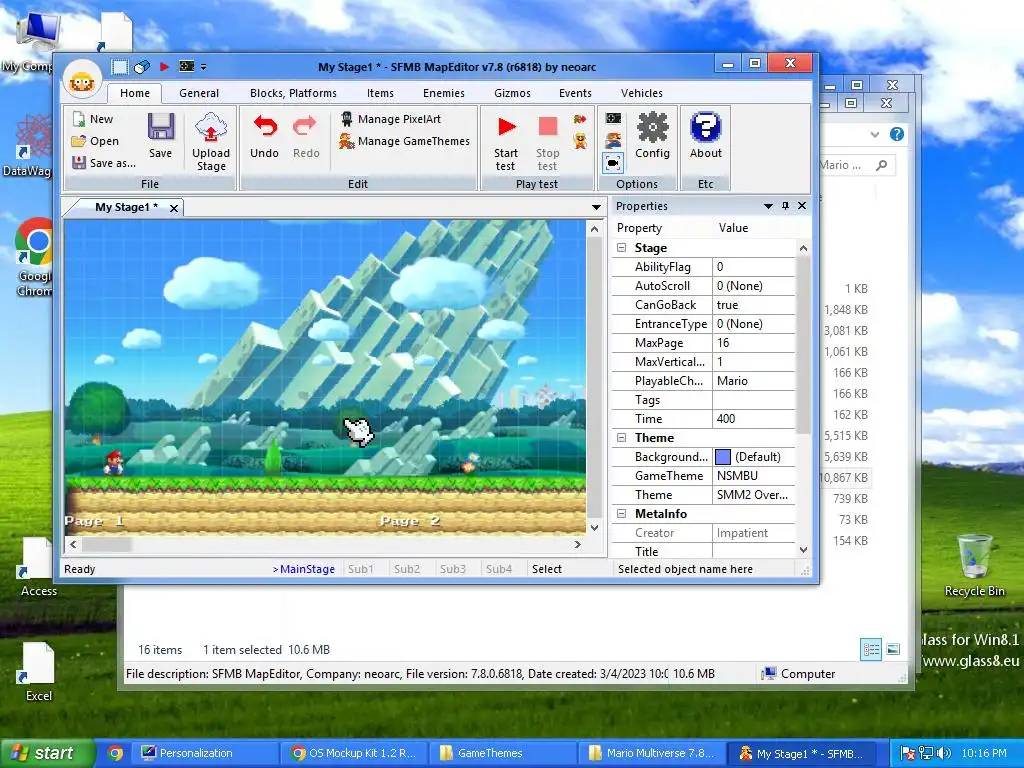Click the Redo arrow

306,136
